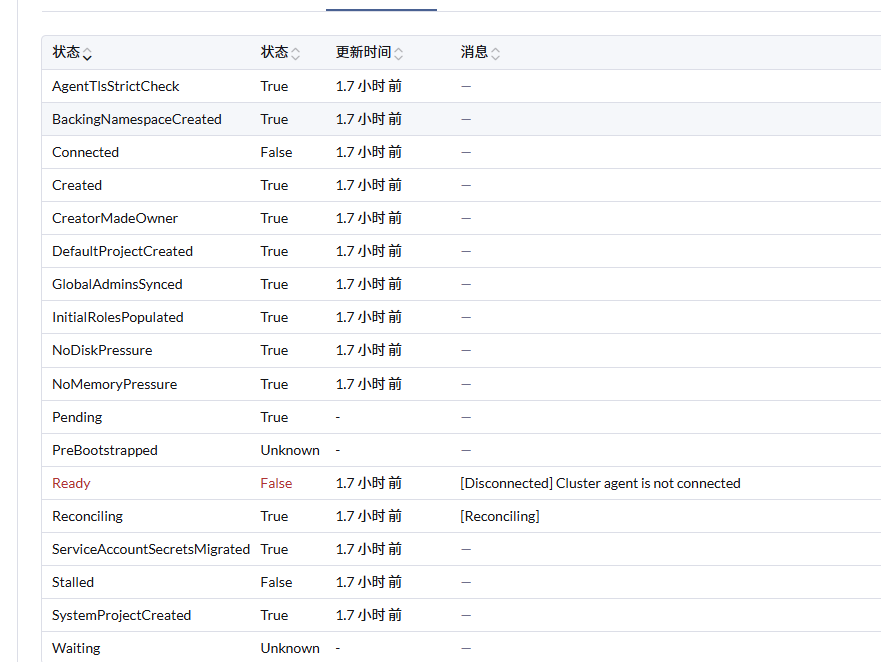The height and width of the screenshot is (662, 881).
Task: Click the update time of Ready row
Action: click(369, 483)
